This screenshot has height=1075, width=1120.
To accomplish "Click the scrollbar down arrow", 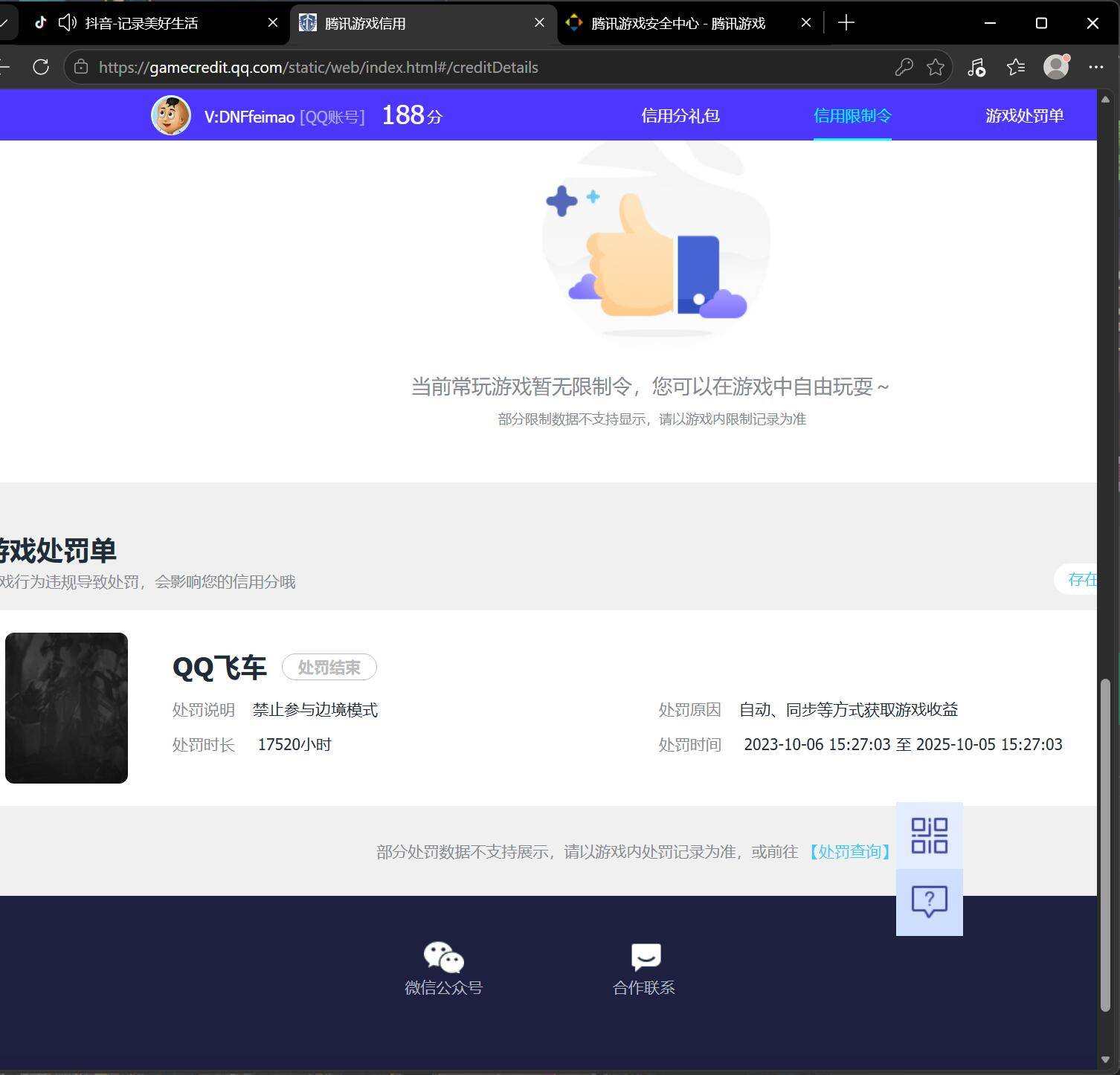I will tap(1107, 1060).
